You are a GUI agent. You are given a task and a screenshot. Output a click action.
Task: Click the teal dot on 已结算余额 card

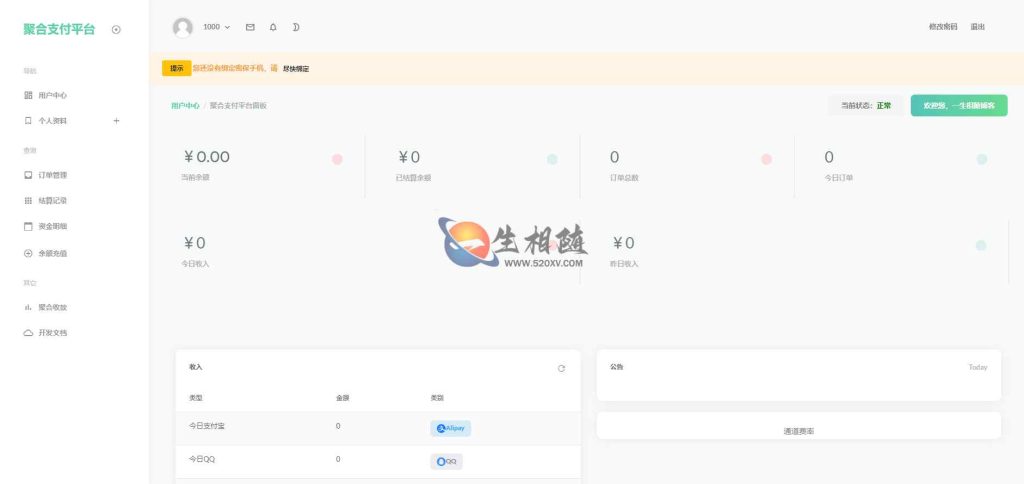coord(552,159)
